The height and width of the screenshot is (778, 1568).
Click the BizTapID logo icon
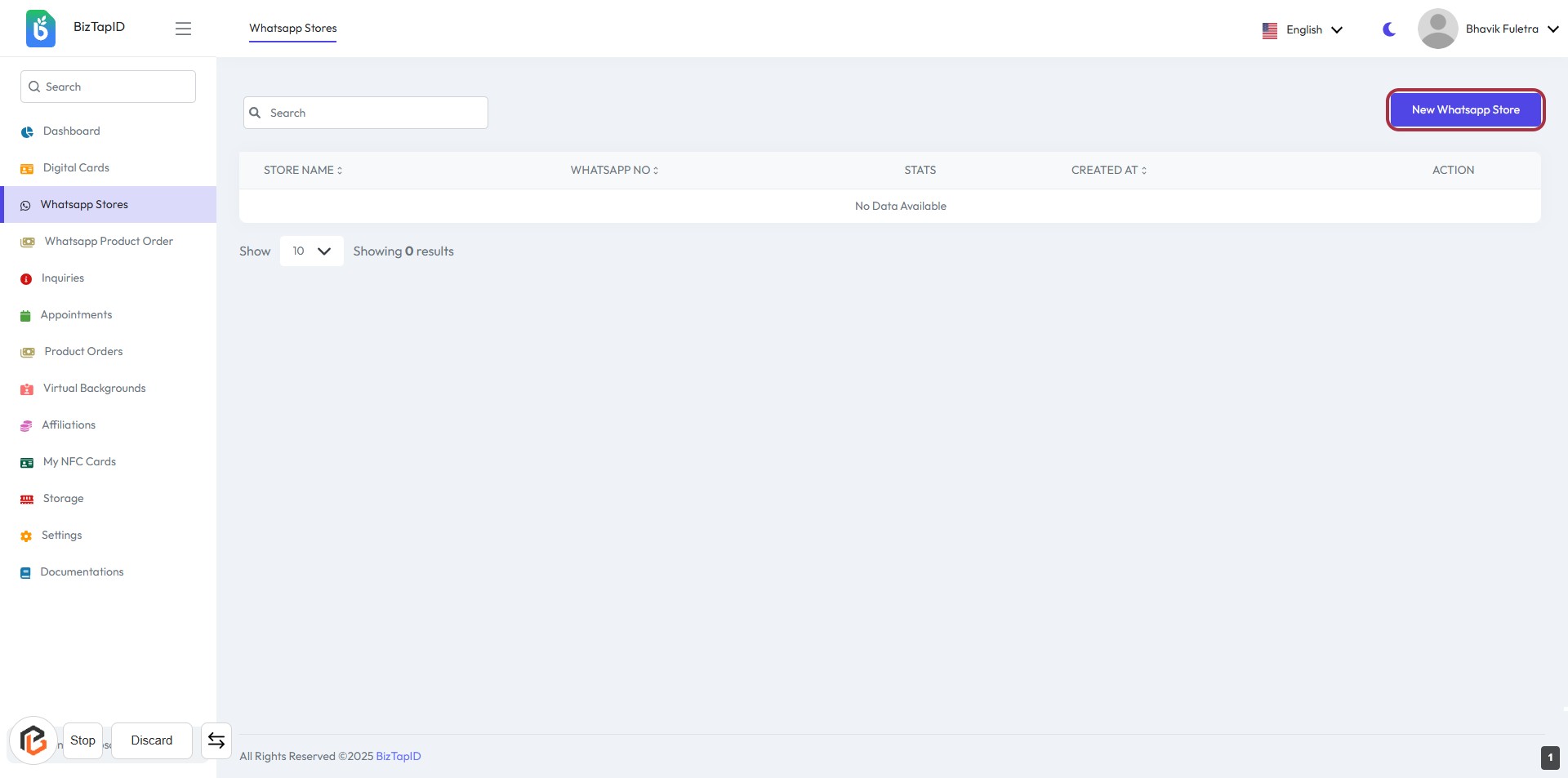pos(40,29)
